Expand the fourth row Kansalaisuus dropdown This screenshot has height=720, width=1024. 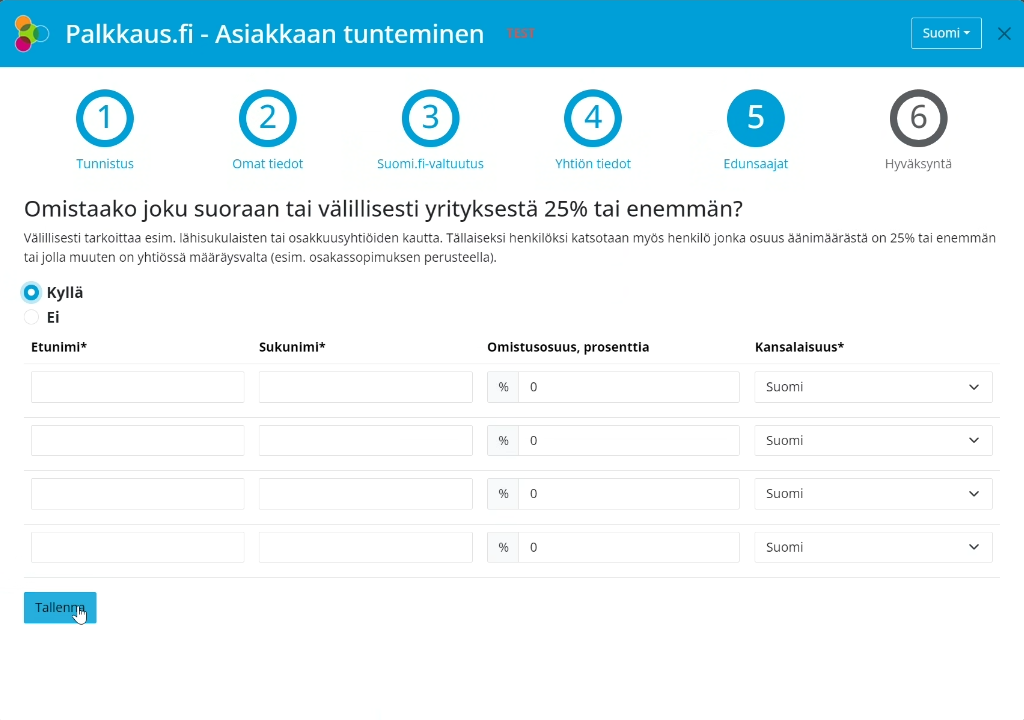[873, 547]
